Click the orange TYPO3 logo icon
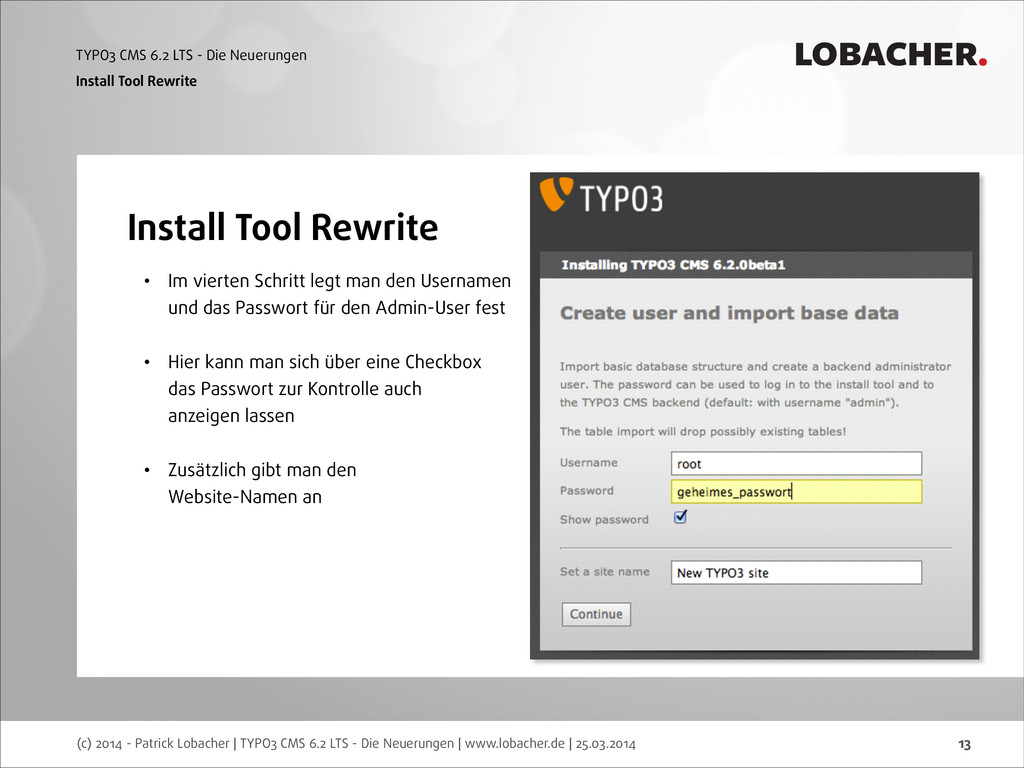 click(556, 194)
